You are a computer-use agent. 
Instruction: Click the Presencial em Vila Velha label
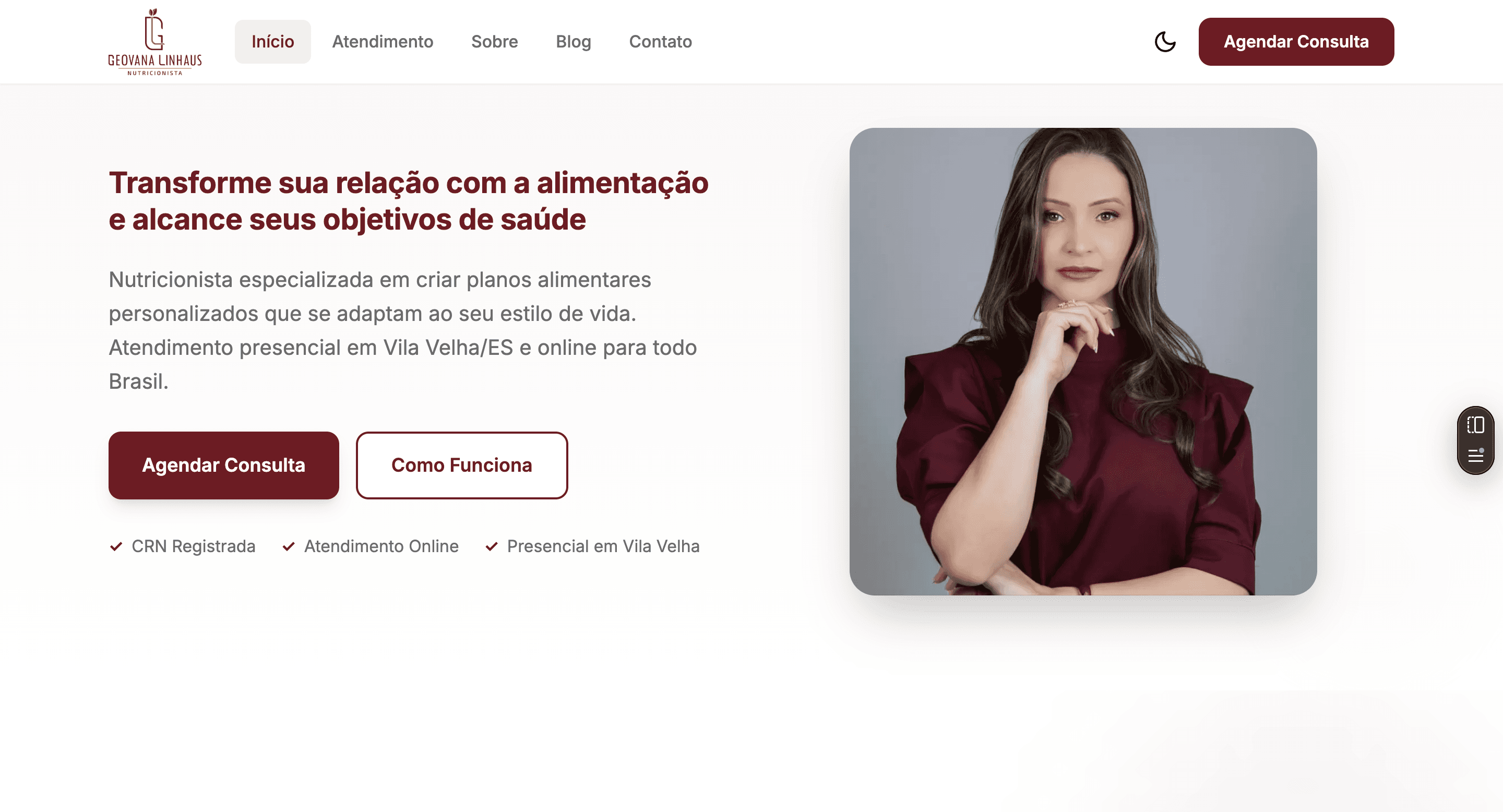point(603,546)
